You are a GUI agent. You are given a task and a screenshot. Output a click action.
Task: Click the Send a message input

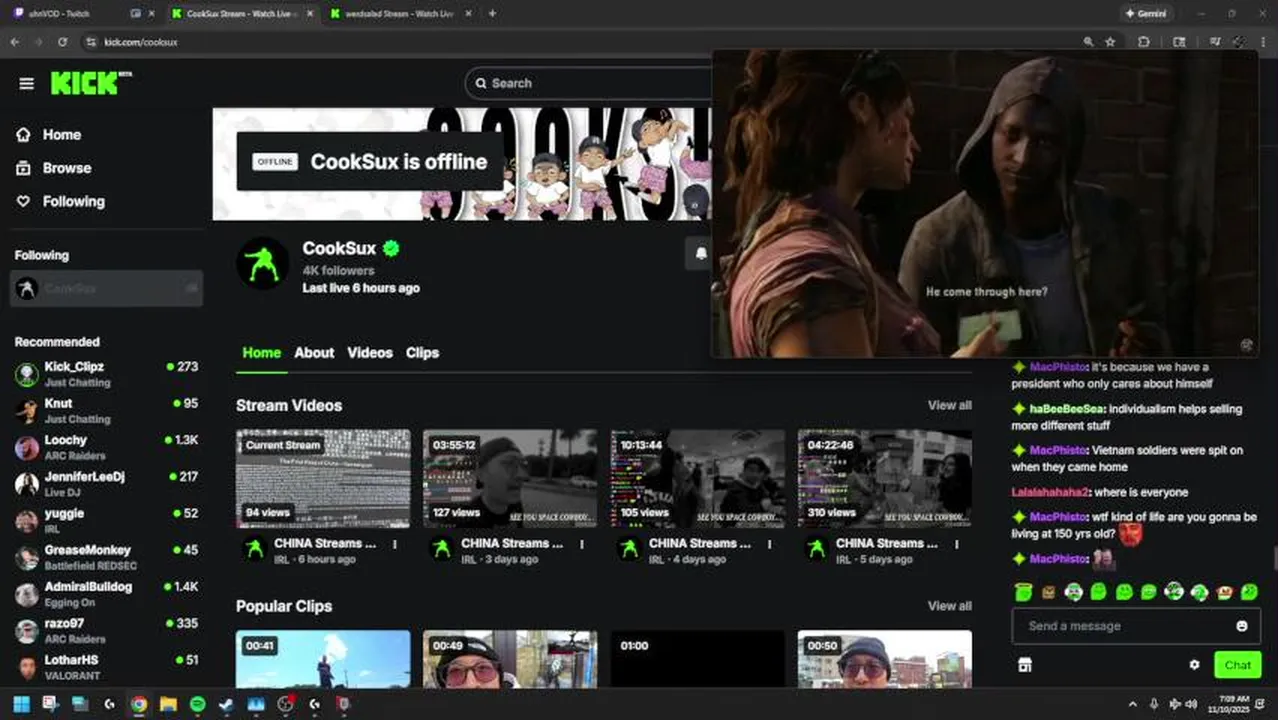click(x=1125, y=626)
